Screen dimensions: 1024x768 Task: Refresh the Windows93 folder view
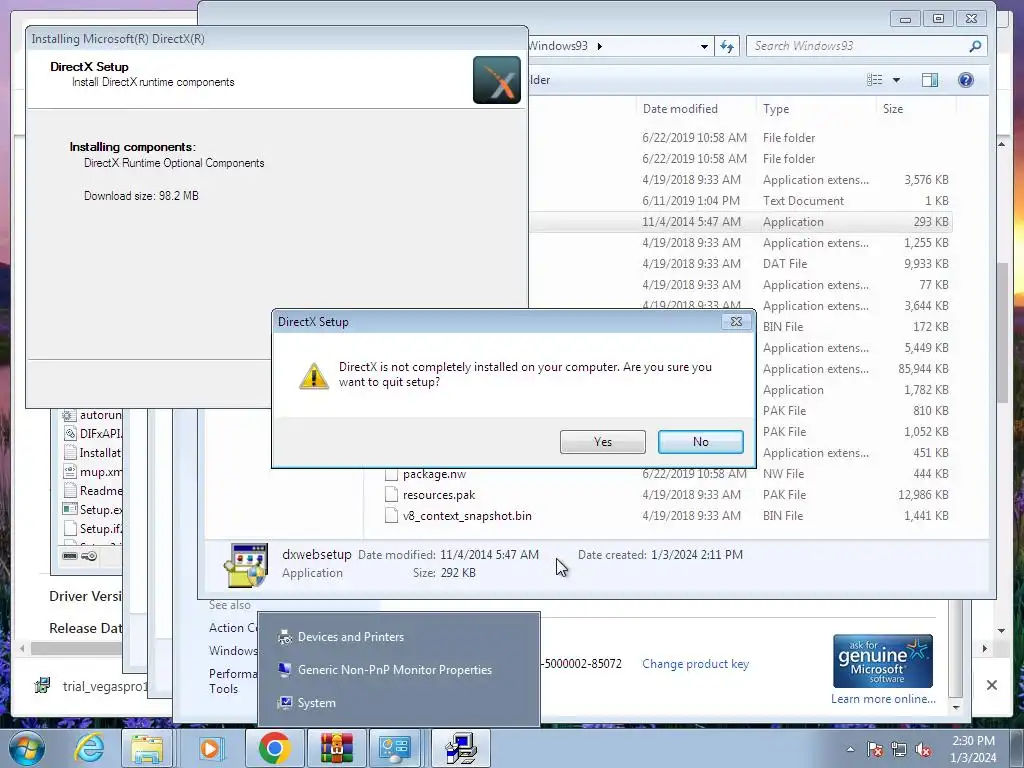click(x=727, y=46)
